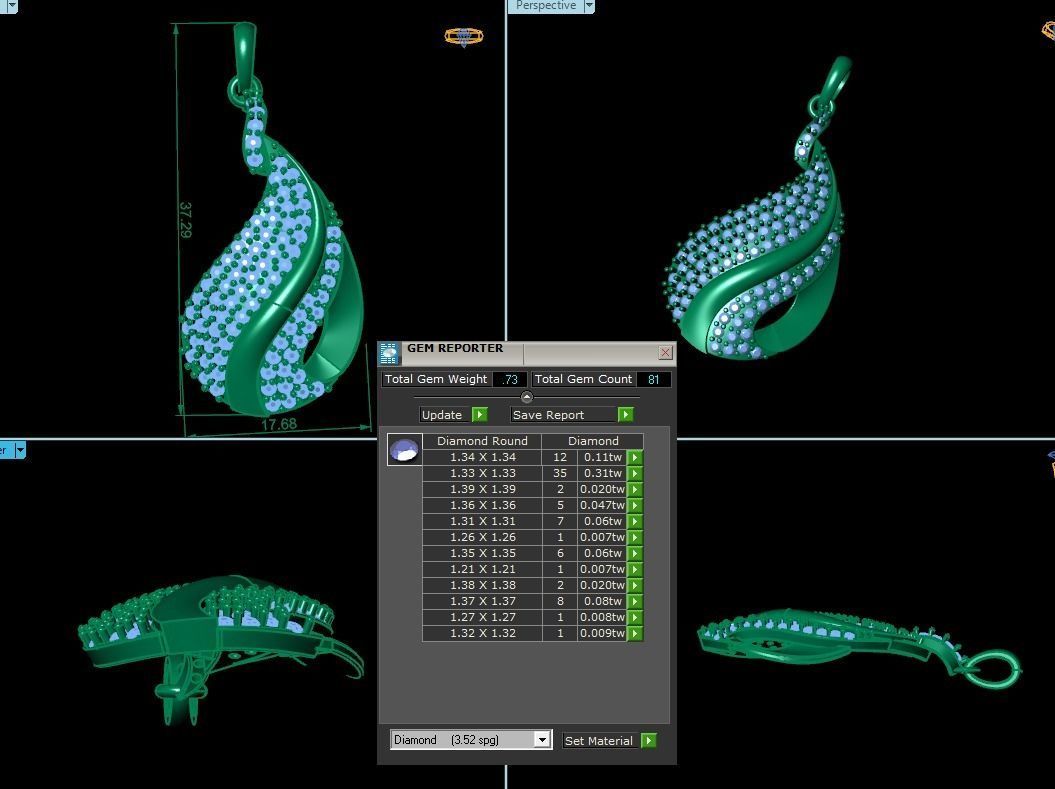Viewport: 1055px width, 789px height.
Task: Click the green arrow next to Update
Action: [x=479, y=414]
